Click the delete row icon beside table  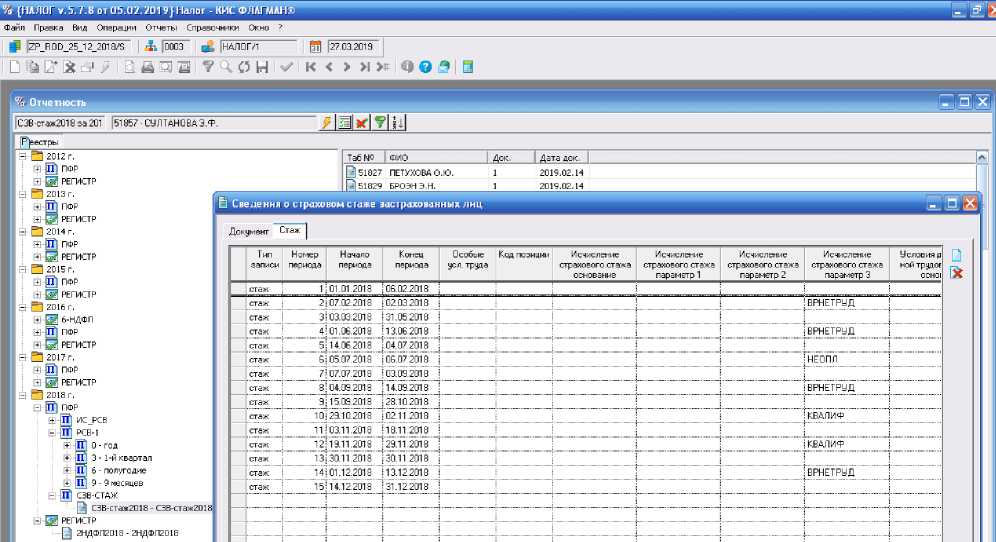point(956,273)
